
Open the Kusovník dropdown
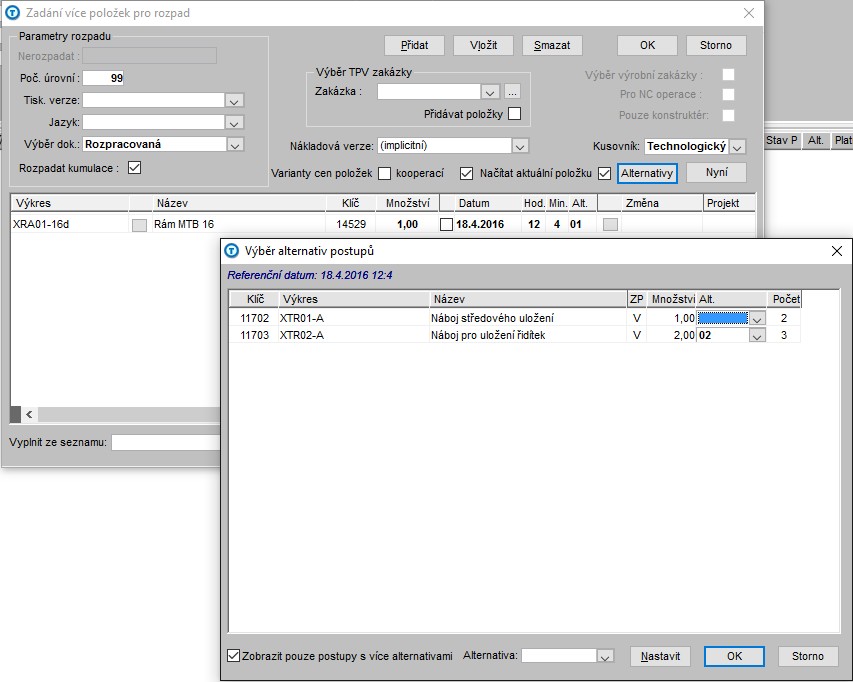point(737,147)
